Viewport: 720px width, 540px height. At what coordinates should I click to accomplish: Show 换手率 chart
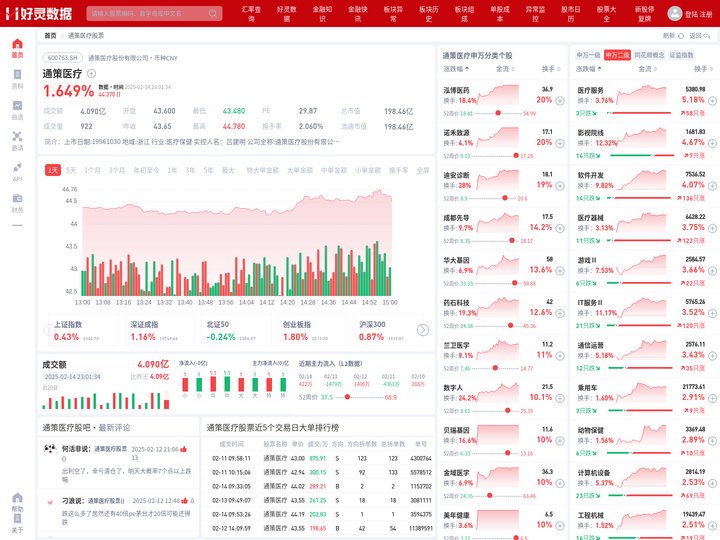(398, 170)
